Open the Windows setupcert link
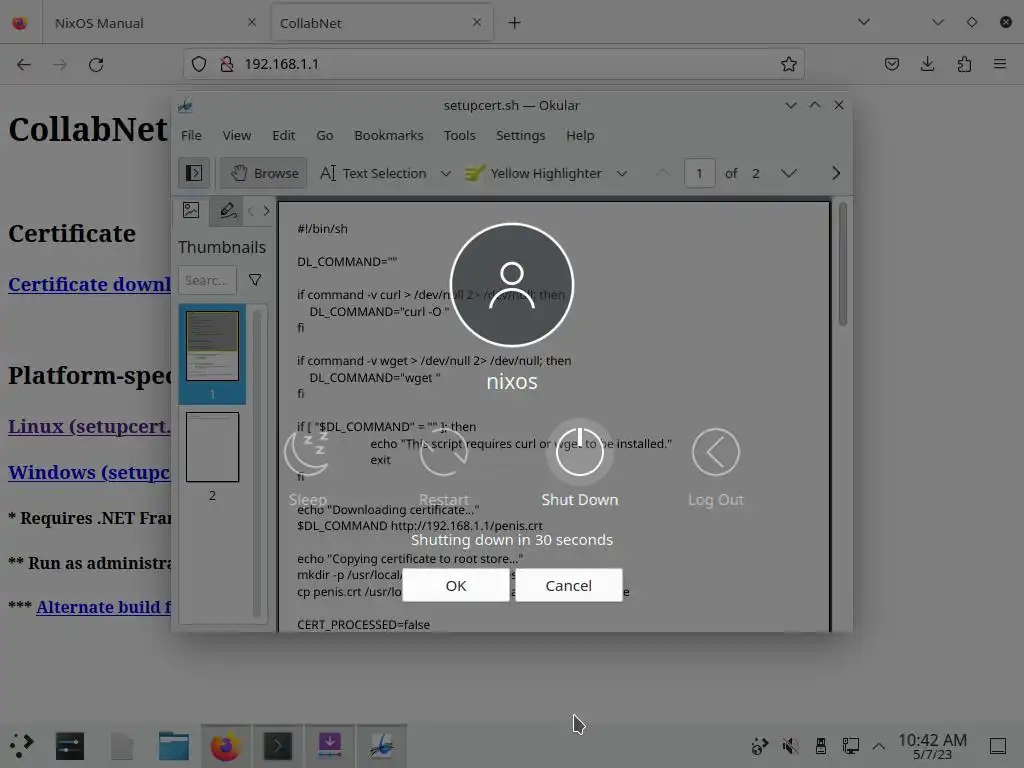The image size is (1024, 768). coord(89,472)
